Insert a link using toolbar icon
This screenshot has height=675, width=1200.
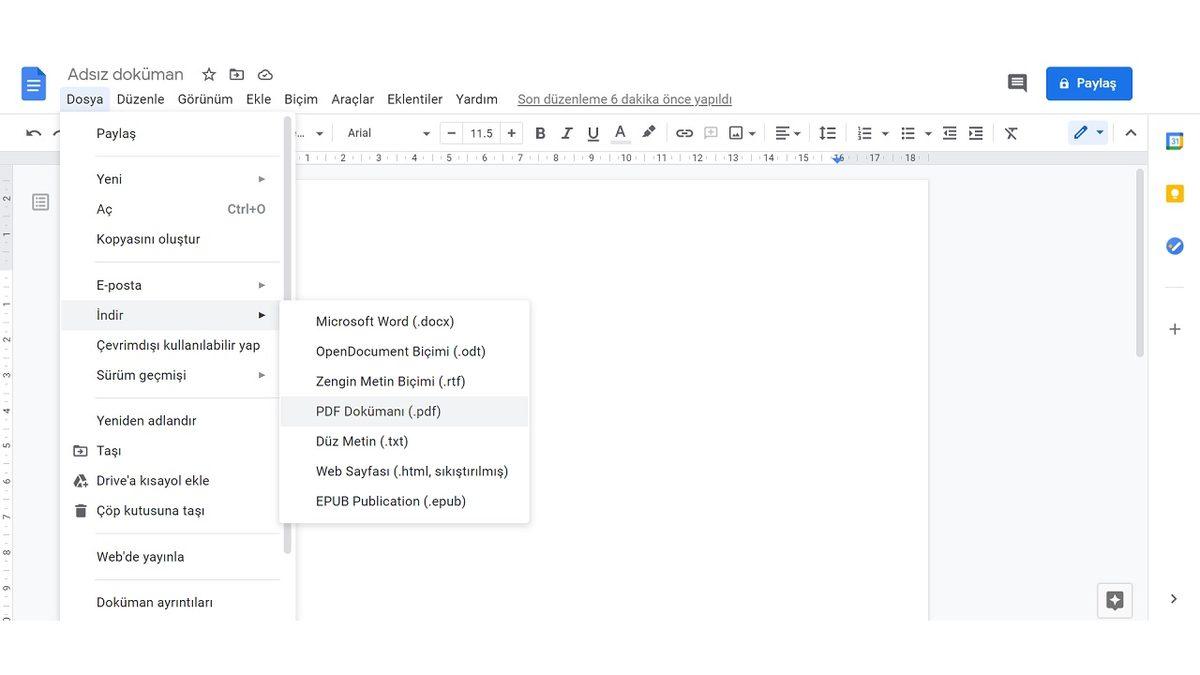[x=684, y=133]
